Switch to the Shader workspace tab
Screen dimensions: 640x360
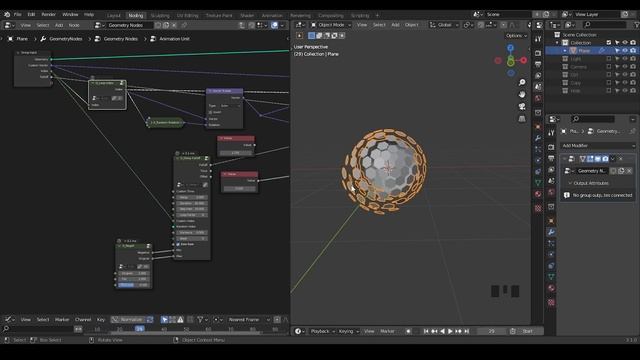pyautogui.click(x=247, y=16)
